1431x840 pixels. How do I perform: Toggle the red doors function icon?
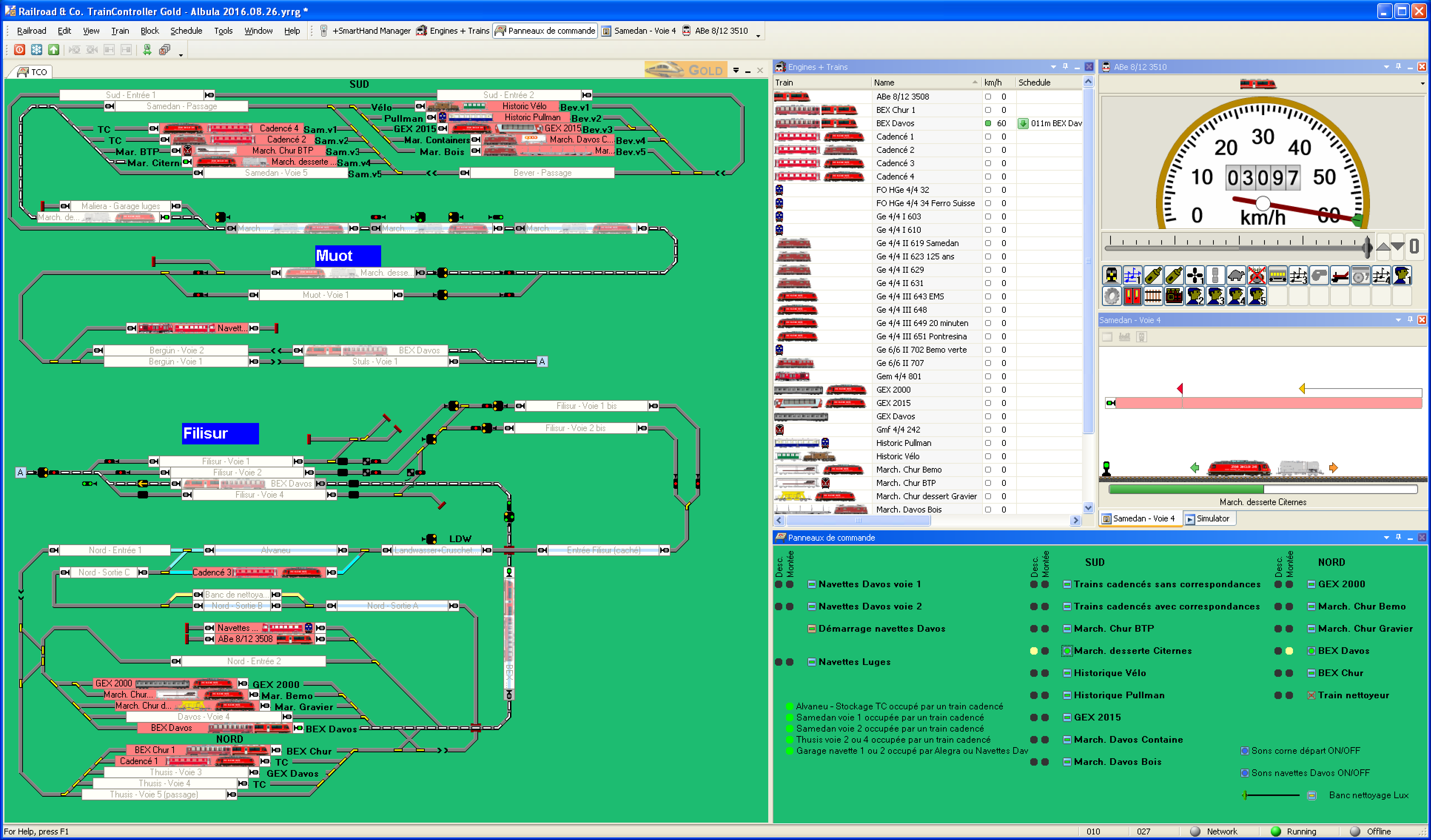coord(1132,296)
